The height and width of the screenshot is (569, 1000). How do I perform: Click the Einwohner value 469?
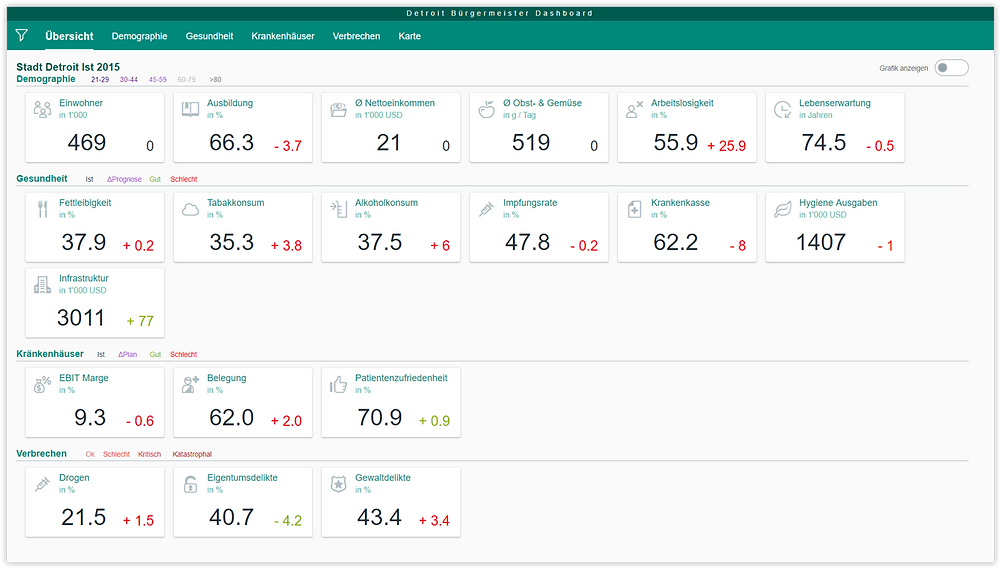tap(87, 142)
